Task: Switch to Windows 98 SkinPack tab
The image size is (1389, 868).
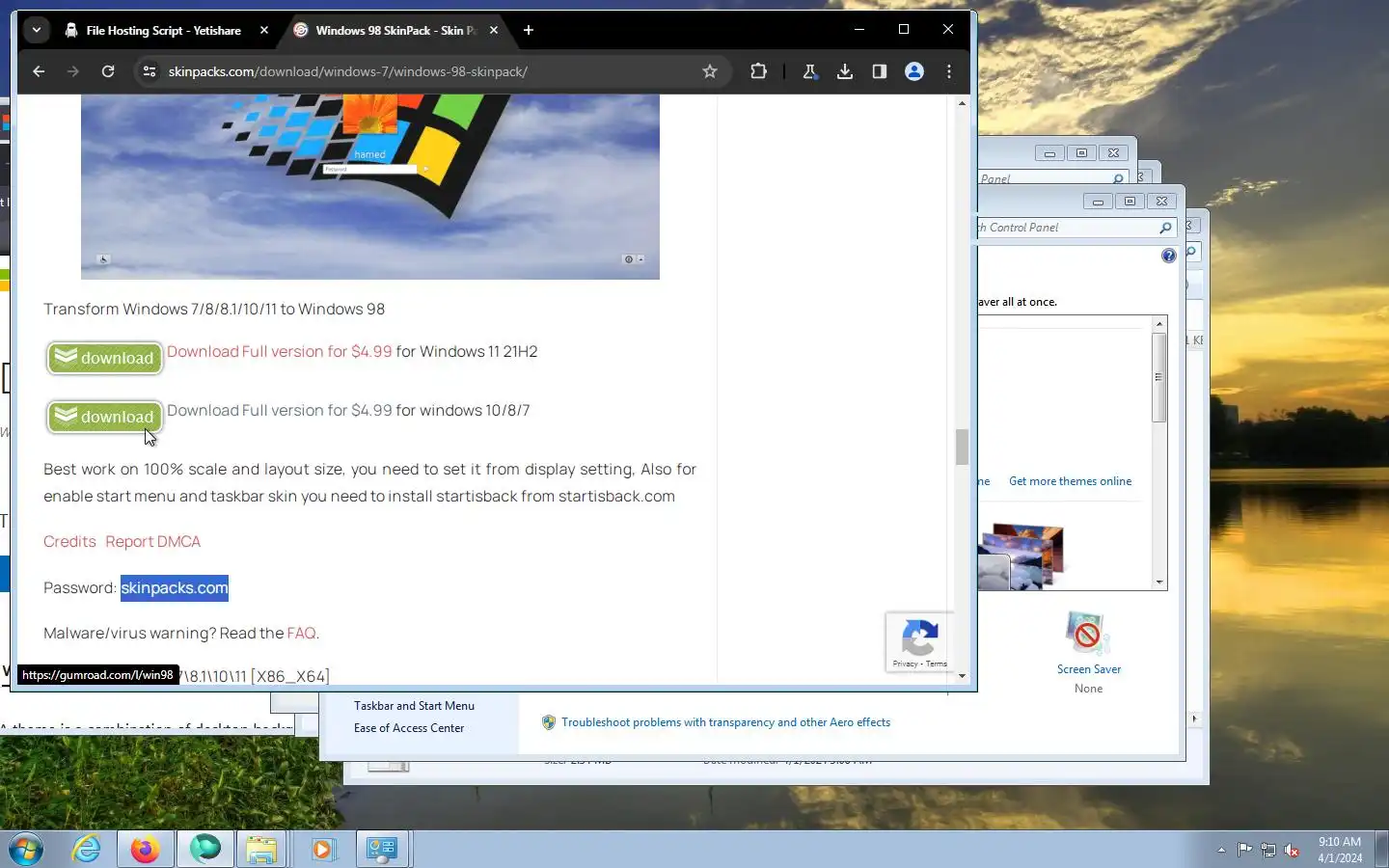Action: [x=396, y=30]
